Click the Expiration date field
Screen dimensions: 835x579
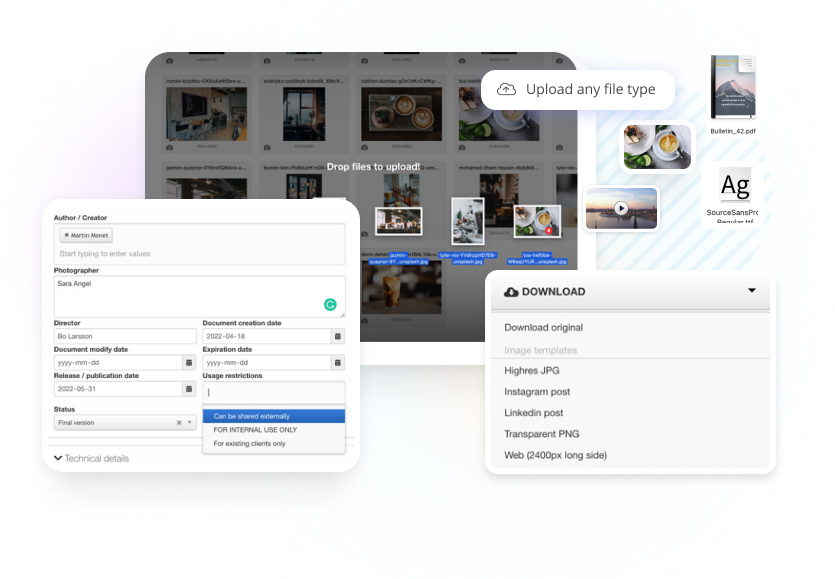click(x=267, y=362)
